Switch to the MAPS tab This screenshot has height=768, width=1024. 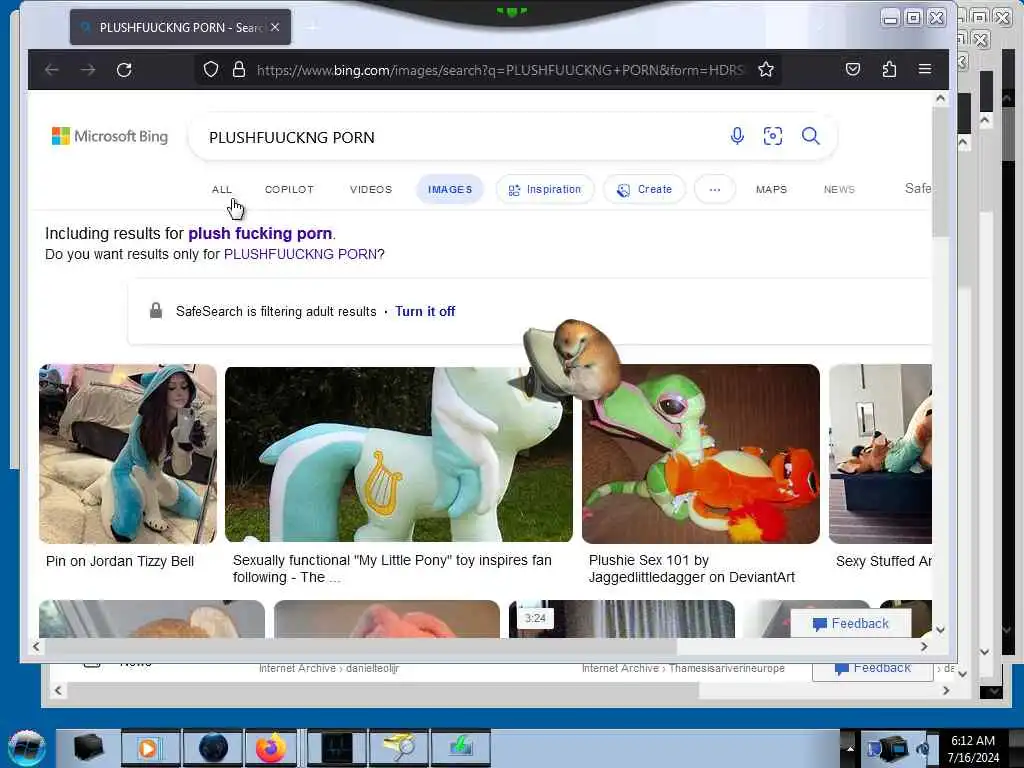(771, 189)
